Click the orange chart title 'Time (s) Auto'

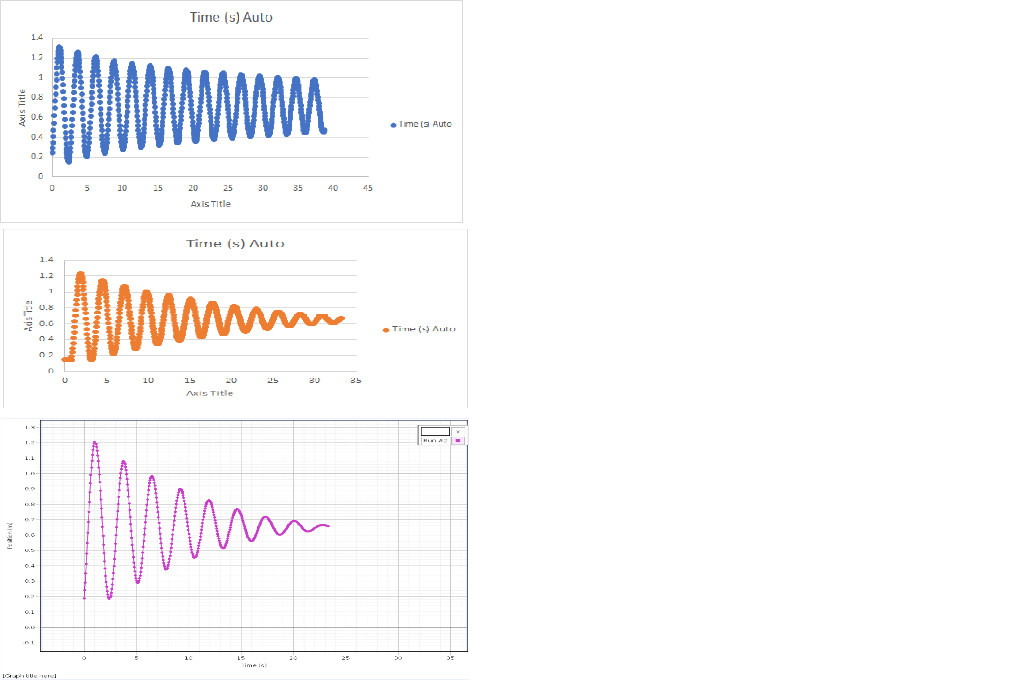click(235, 244)
